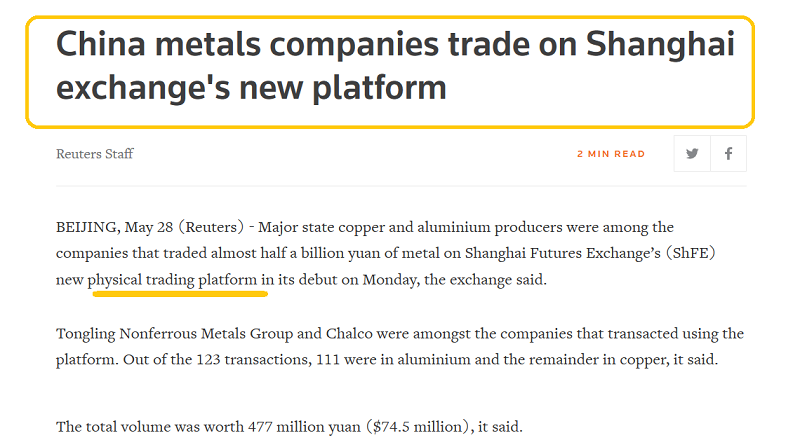Share the article on Facebook

[x=729, y=154]
